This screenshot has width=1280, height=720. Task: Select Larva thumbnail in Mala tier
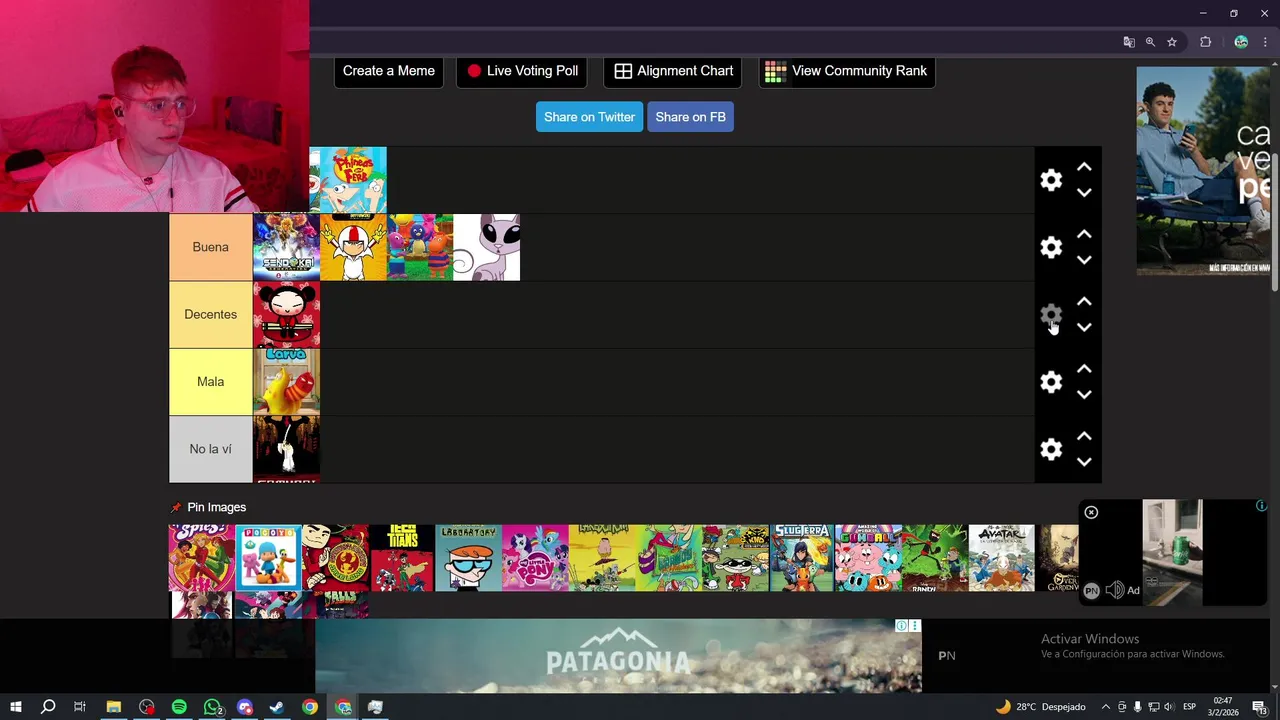tap(286, 381)
